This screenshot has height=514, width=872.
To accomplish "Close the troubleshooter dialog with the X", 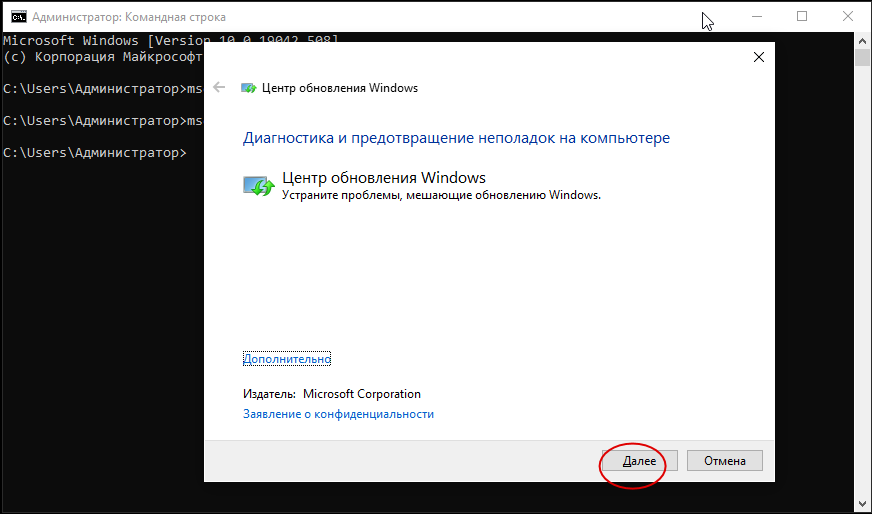I will click(x=758, y=58).
